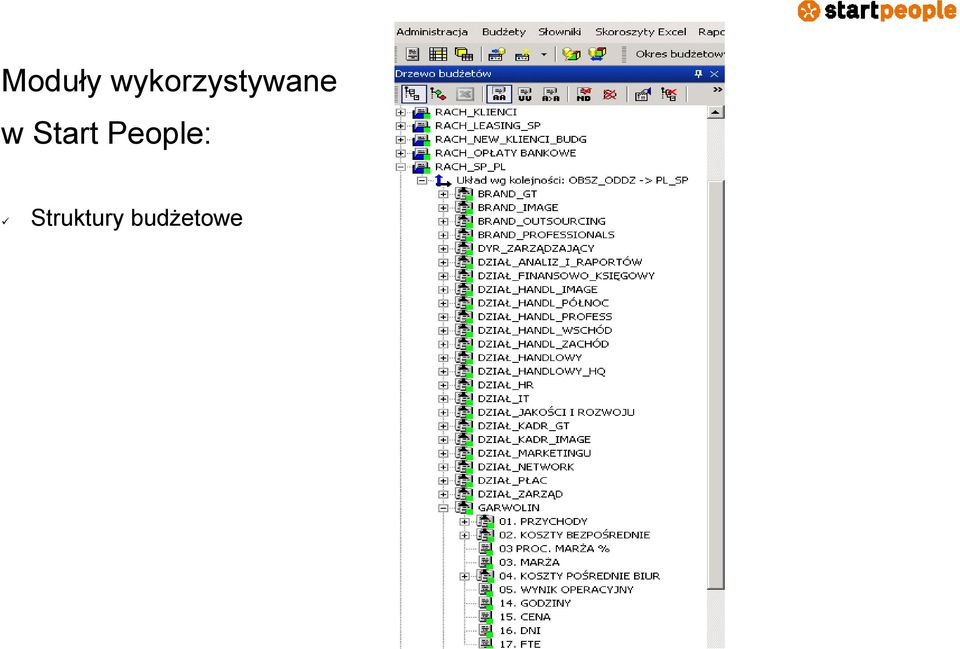Select the BRAND_IMAGE tree row

(x=517, y=208)
